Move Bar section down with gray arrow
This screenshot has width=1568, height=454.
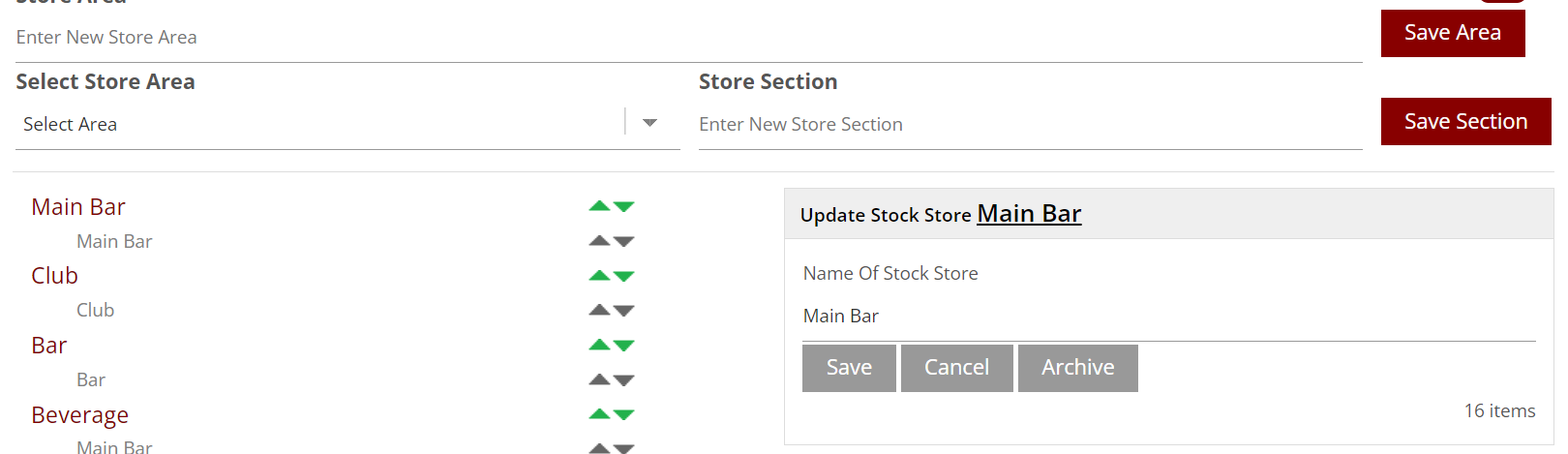pos(624,380)
